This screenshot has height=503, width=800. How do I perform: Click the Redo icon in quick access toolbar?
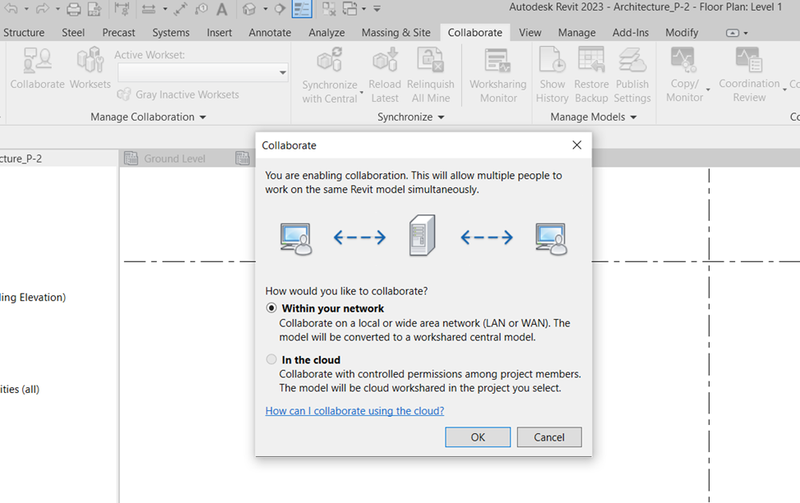(43, 8)
